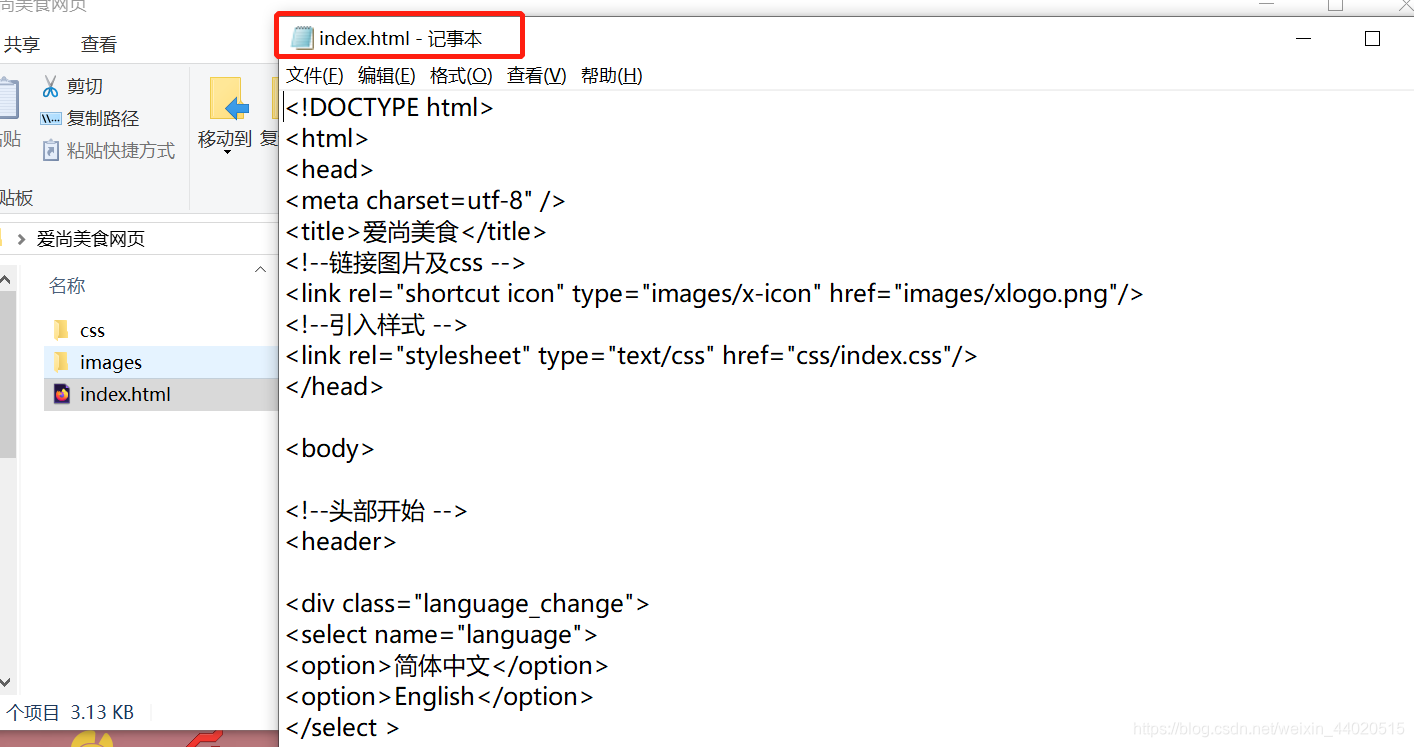
Task: Click the </head> closing tag line
Action: coord(334,387)
